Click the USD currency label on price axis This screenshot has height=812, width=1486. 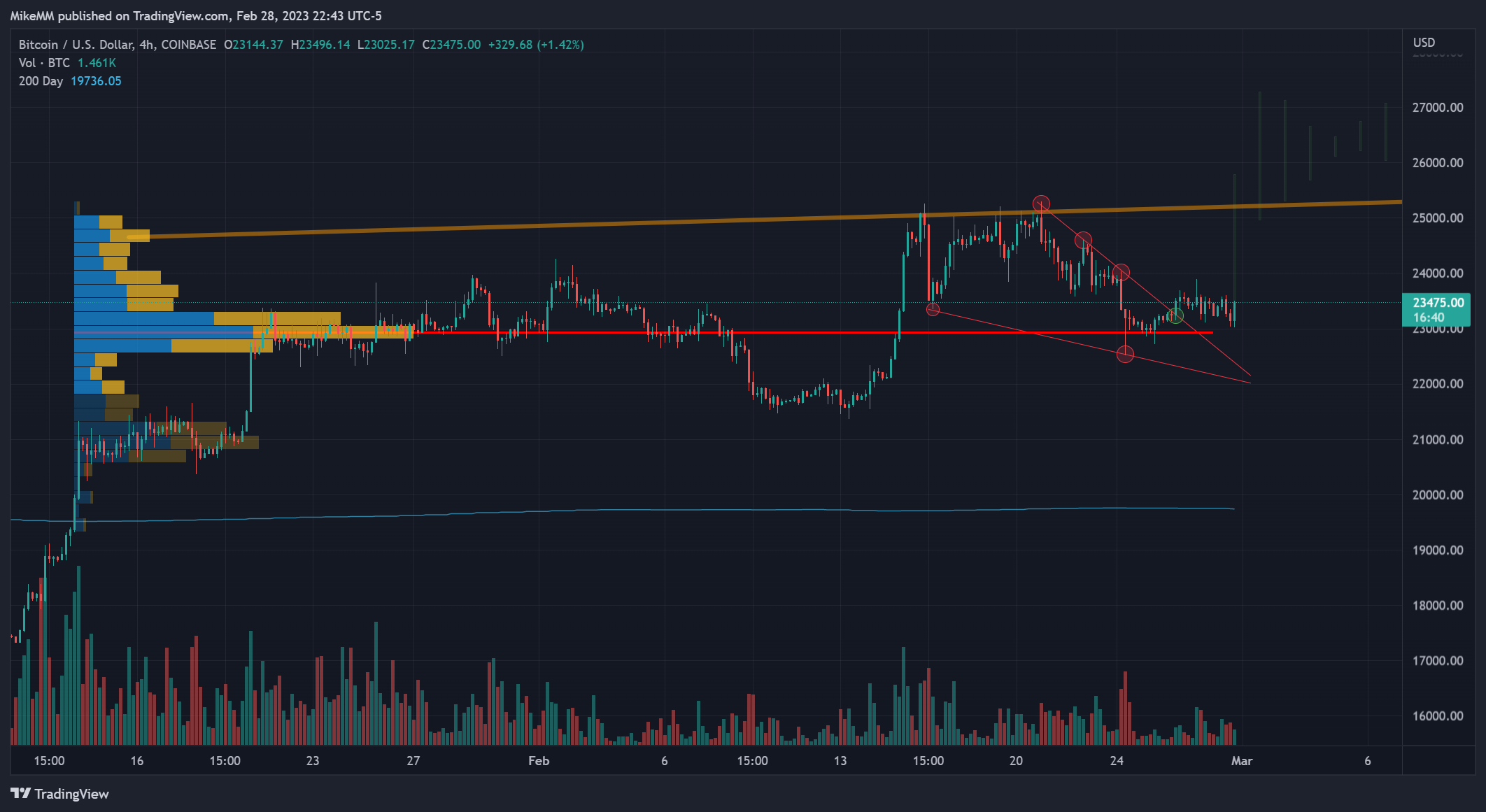1424,43
